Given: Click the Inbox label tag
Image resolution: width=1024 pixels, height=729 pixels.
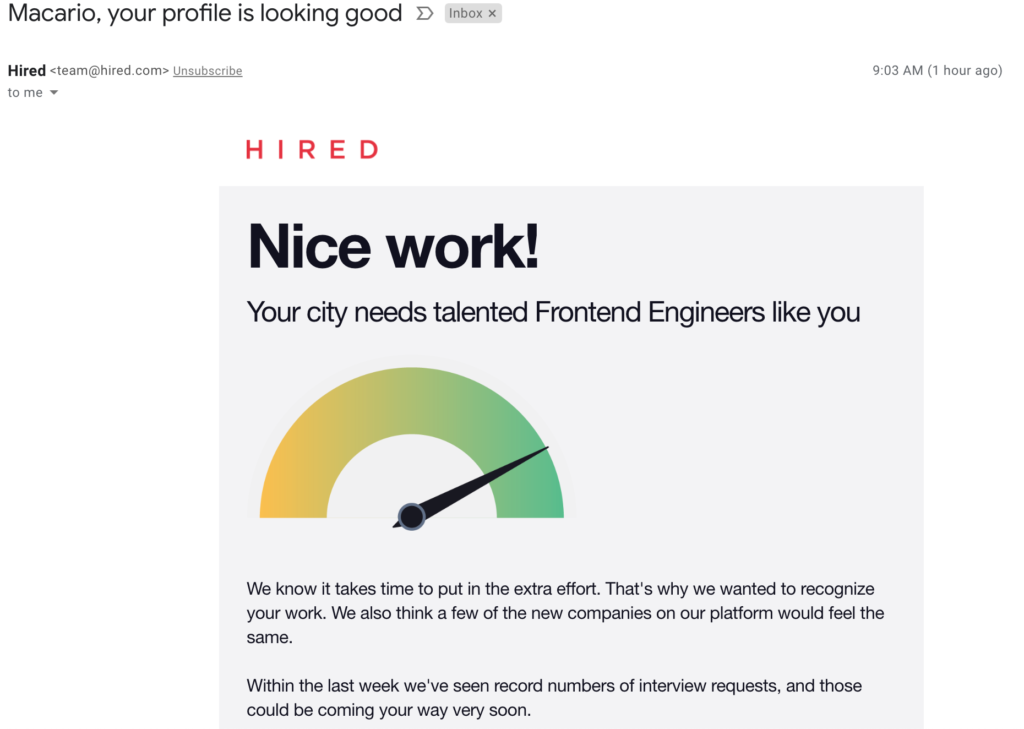Looking at the screenshot, I should [465, 13].
